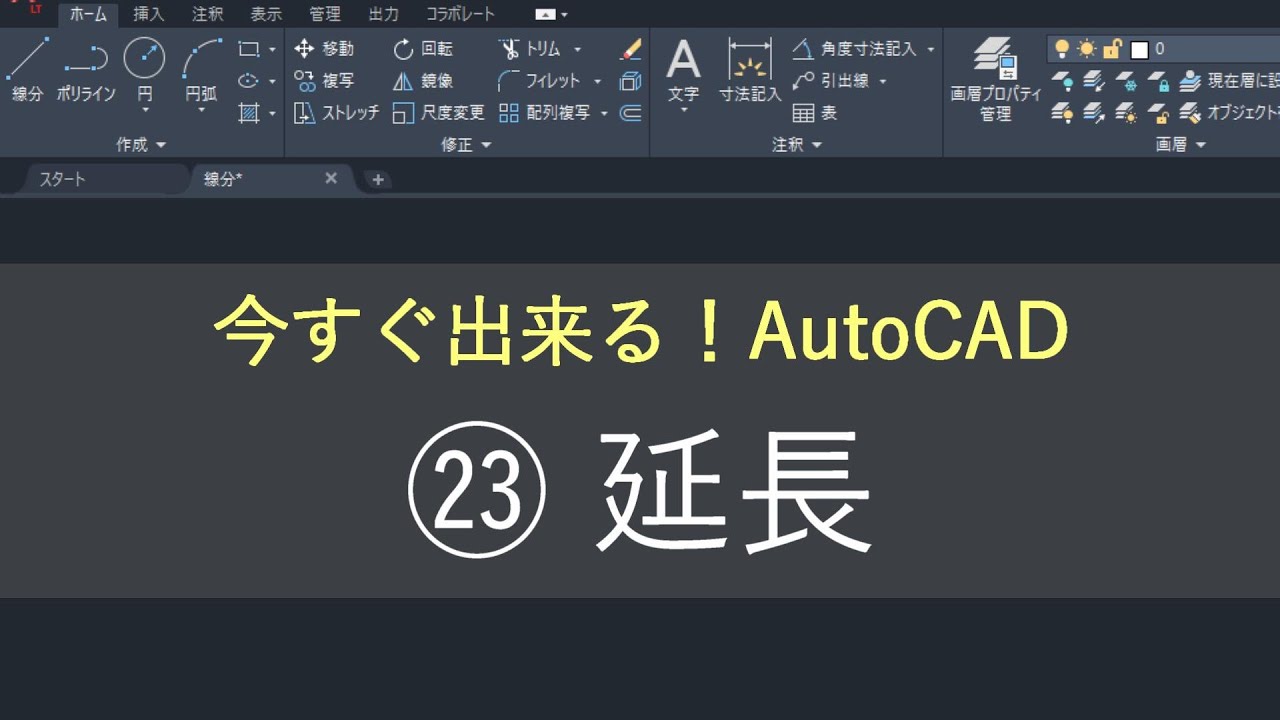Select the 円弧 (Arc) tool icon
Viewport: 1280px width, 720px height.
[201, 58]
